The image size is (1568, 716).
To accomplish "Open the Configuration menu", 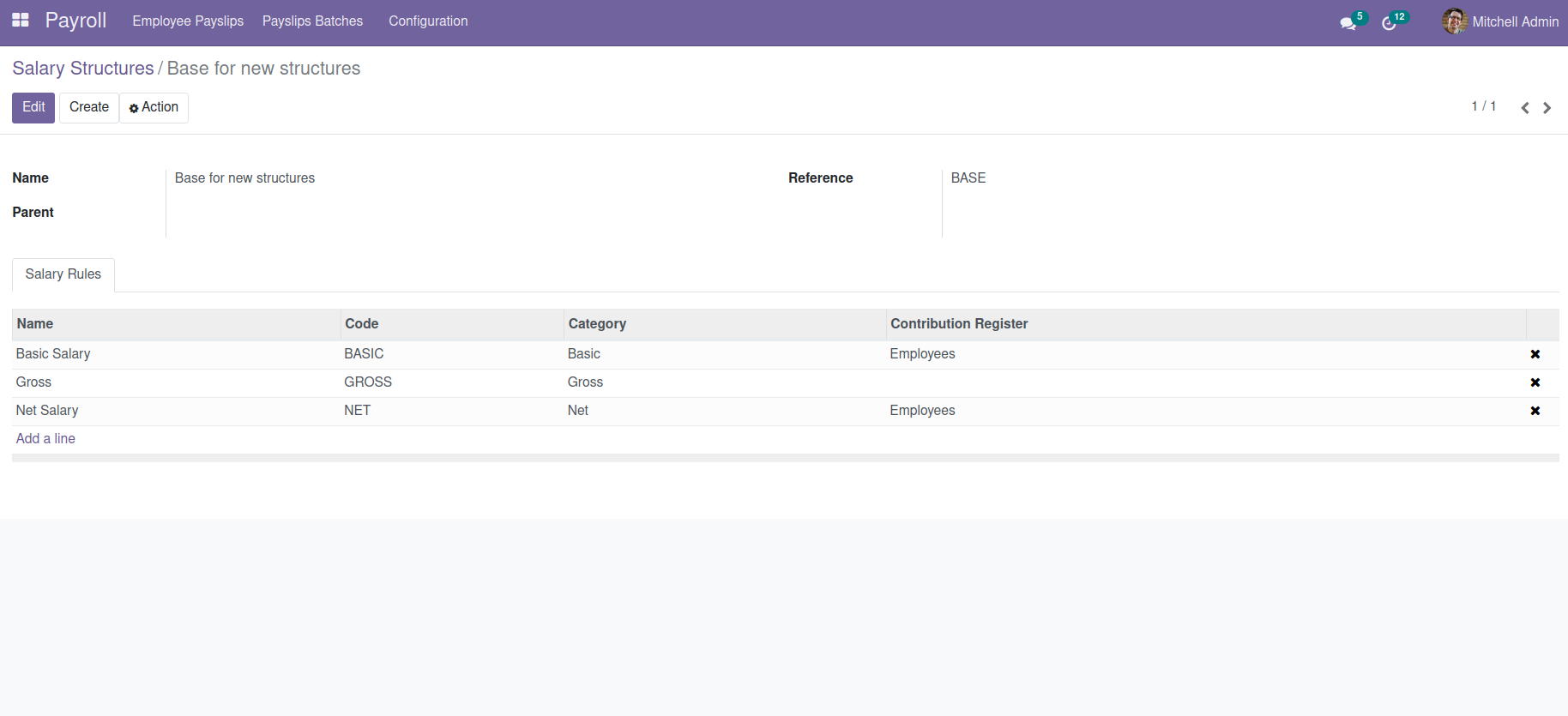I will tap(428, 21).
